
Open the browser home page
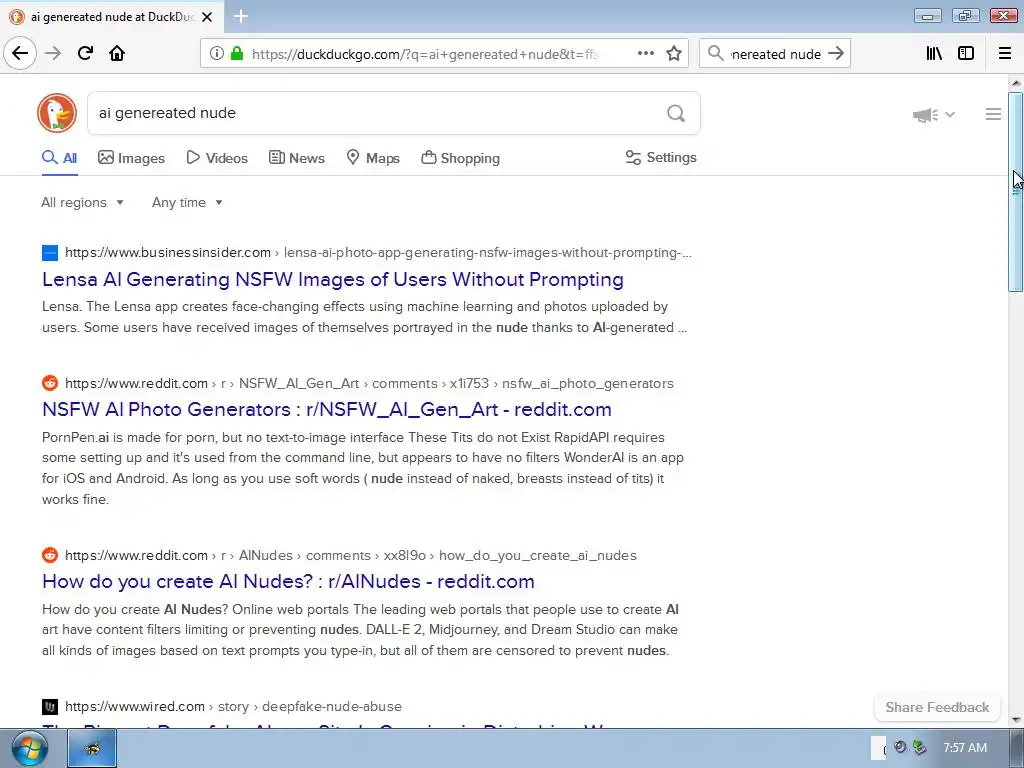117,53
